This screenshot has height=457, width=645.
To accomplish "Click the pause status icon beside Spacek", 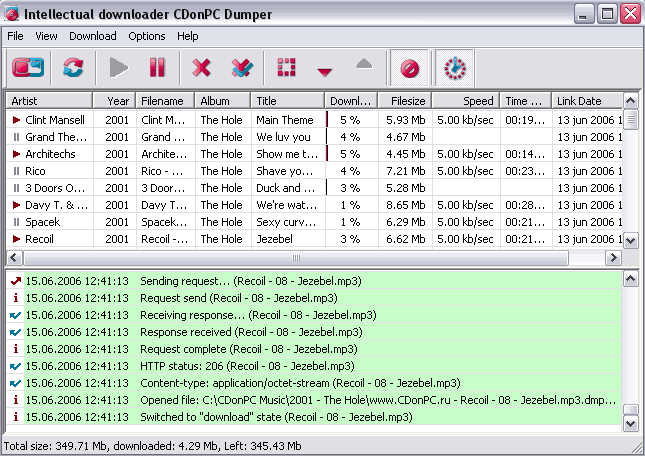I will click(16, 222).
